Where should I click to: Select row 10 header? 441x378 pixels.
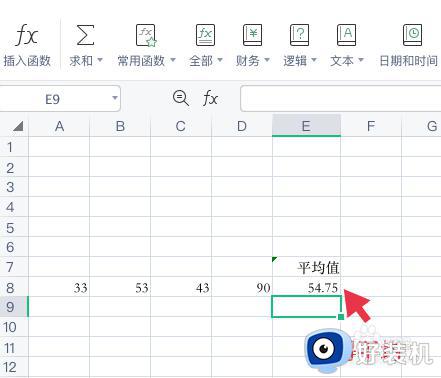coord(14,327)
